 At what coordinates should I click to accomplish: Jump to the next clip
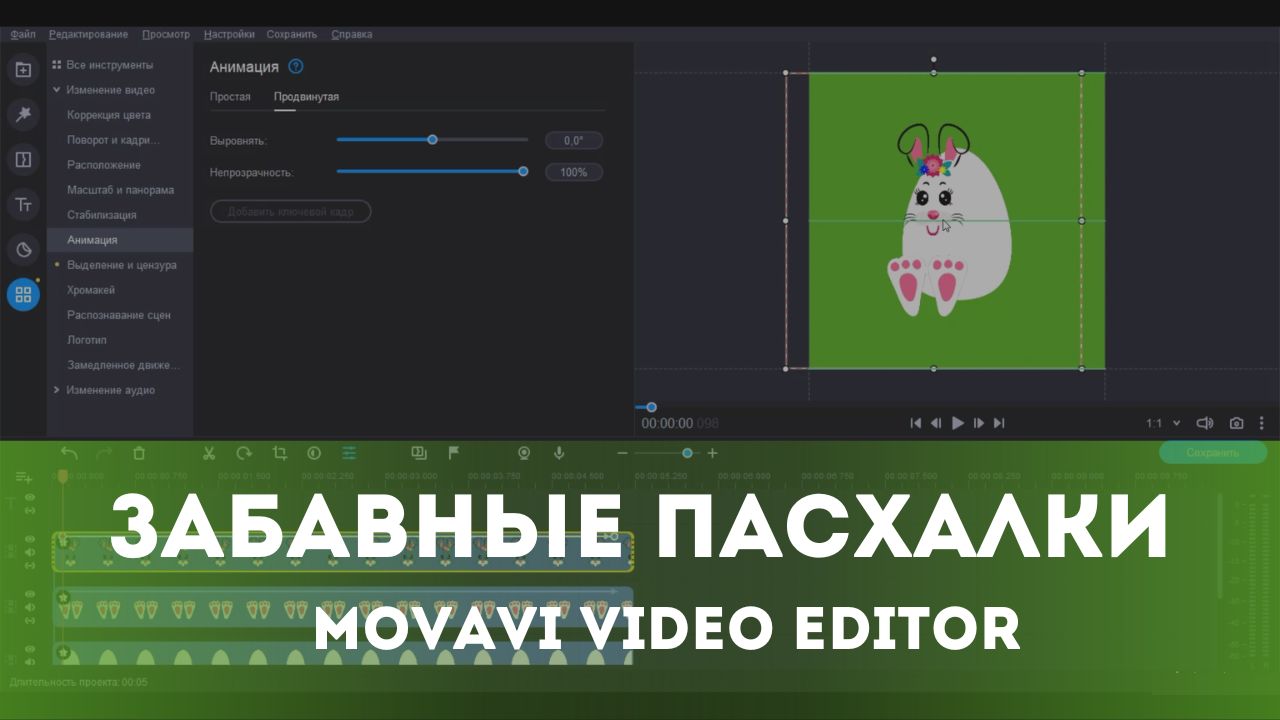pos(999,423)
